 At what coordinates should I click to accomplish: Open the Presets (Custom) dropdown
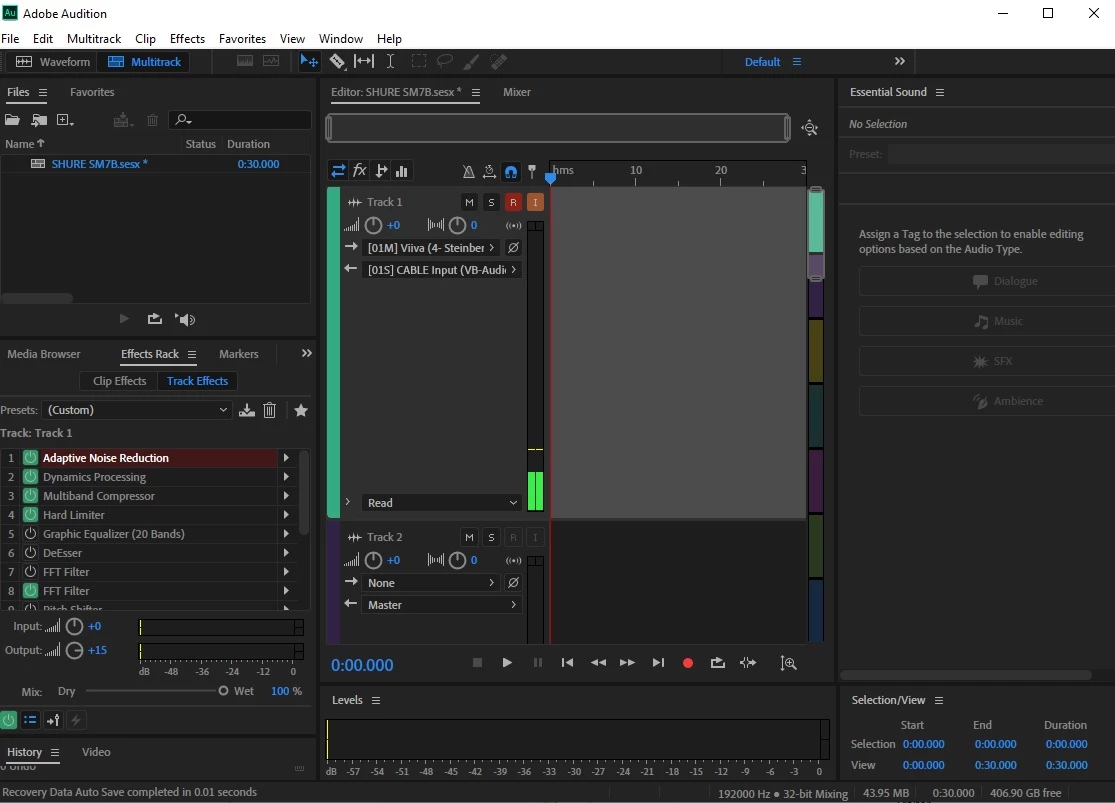137,410
